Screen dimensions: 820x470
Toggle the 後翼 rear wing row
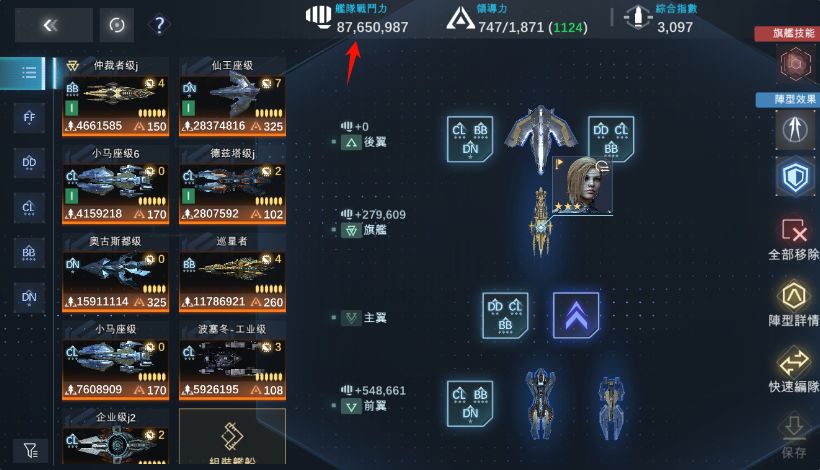coord(364,142)
